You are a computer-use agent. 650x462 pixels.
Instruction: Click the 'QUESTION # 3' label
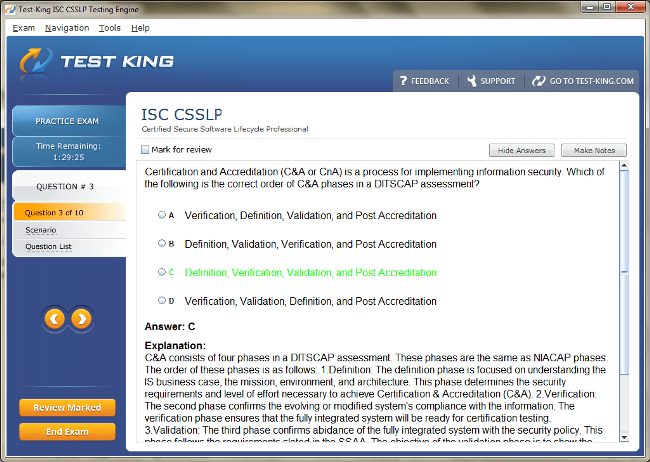[65, 186]
